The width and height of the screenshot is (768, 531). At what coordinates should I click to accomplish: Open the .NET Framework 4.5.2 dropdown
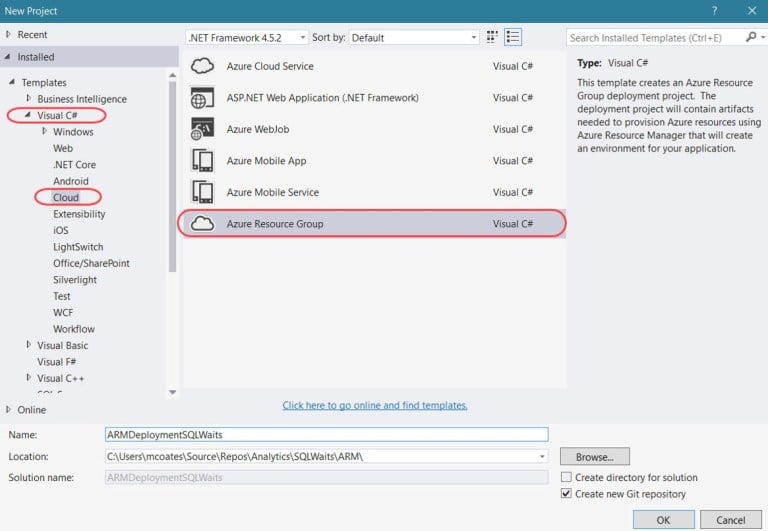[247, 37]
